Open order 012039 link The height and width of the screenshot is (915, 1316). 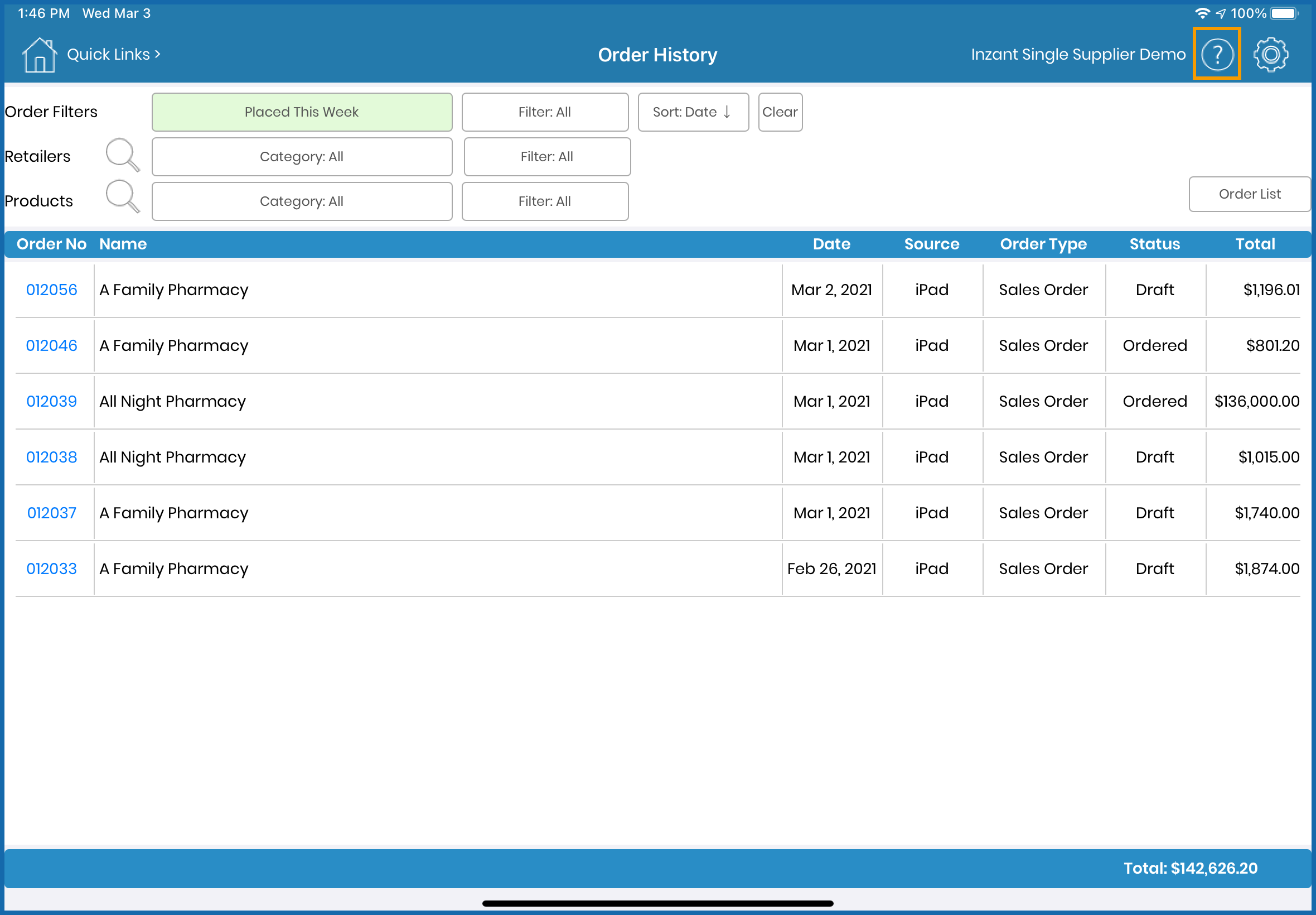coord(51,401)
